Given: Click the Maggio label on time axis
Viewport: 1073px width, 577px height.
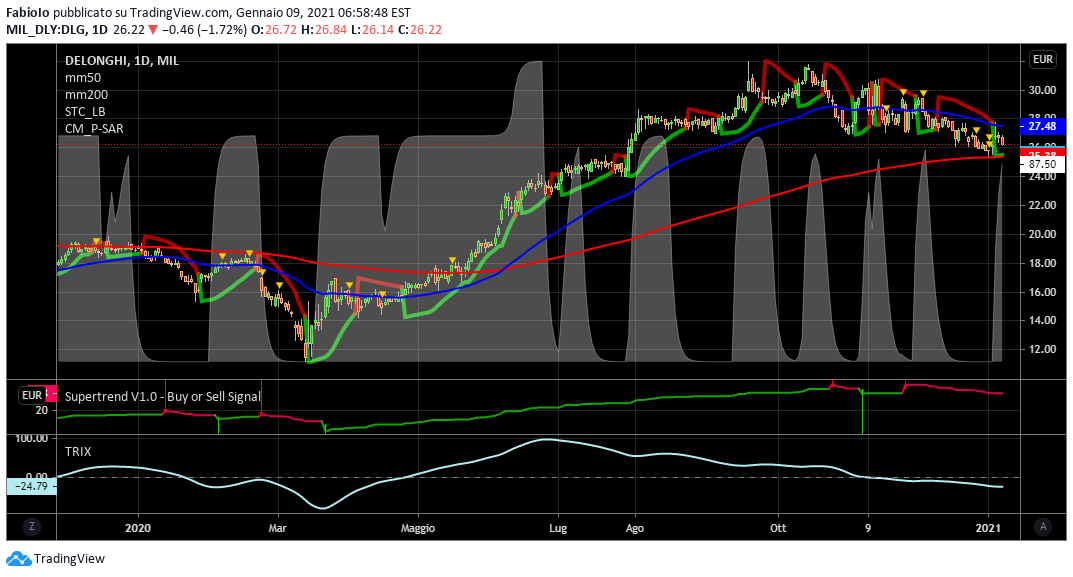Looking at the screenshot, I should pyautogui.click(x=418, y=526).
